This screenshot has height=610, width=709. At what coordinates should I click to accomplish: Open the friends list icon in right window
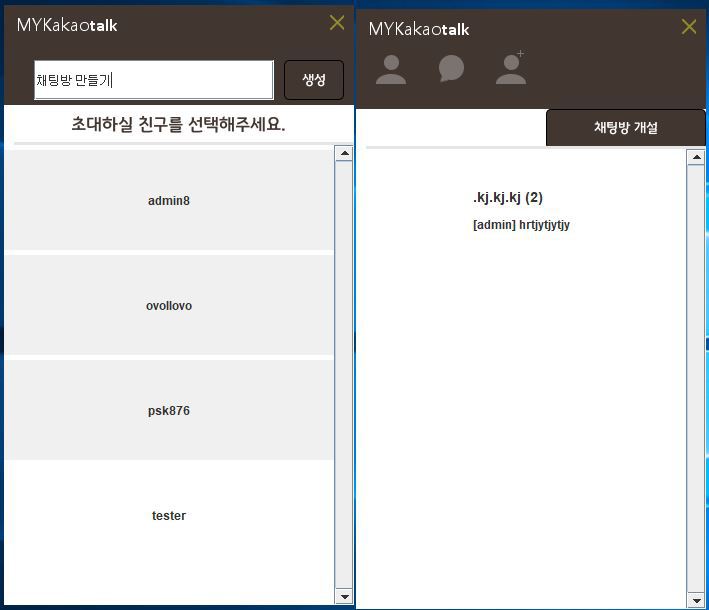pyautogui.click(x=391, y=70)
